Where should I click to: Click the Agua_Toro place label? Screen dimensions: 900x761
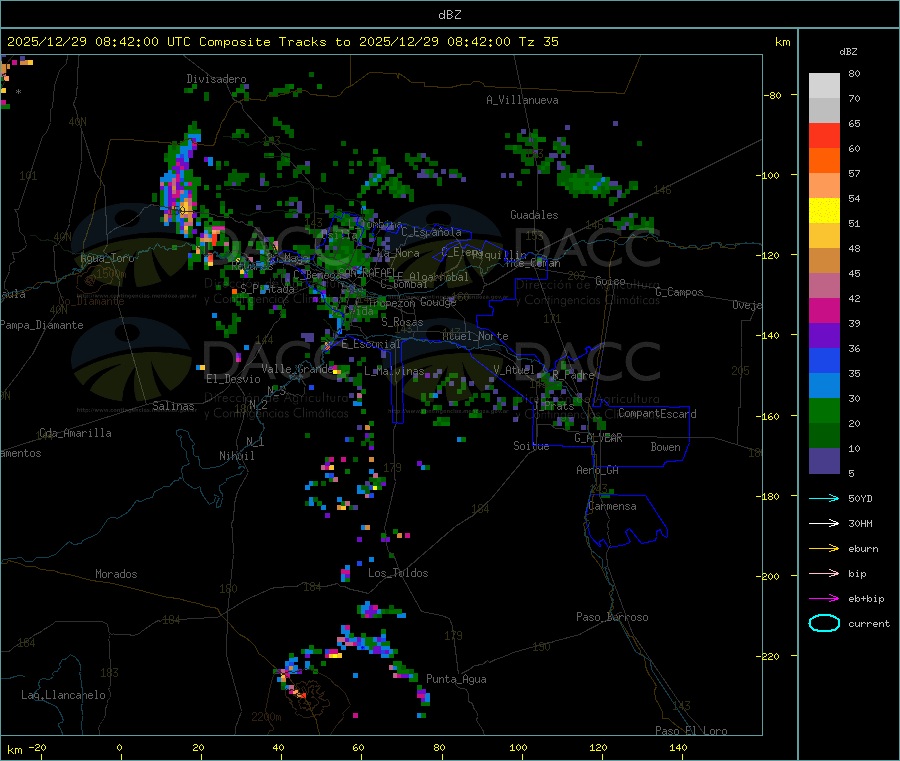[x=107, y=258]
